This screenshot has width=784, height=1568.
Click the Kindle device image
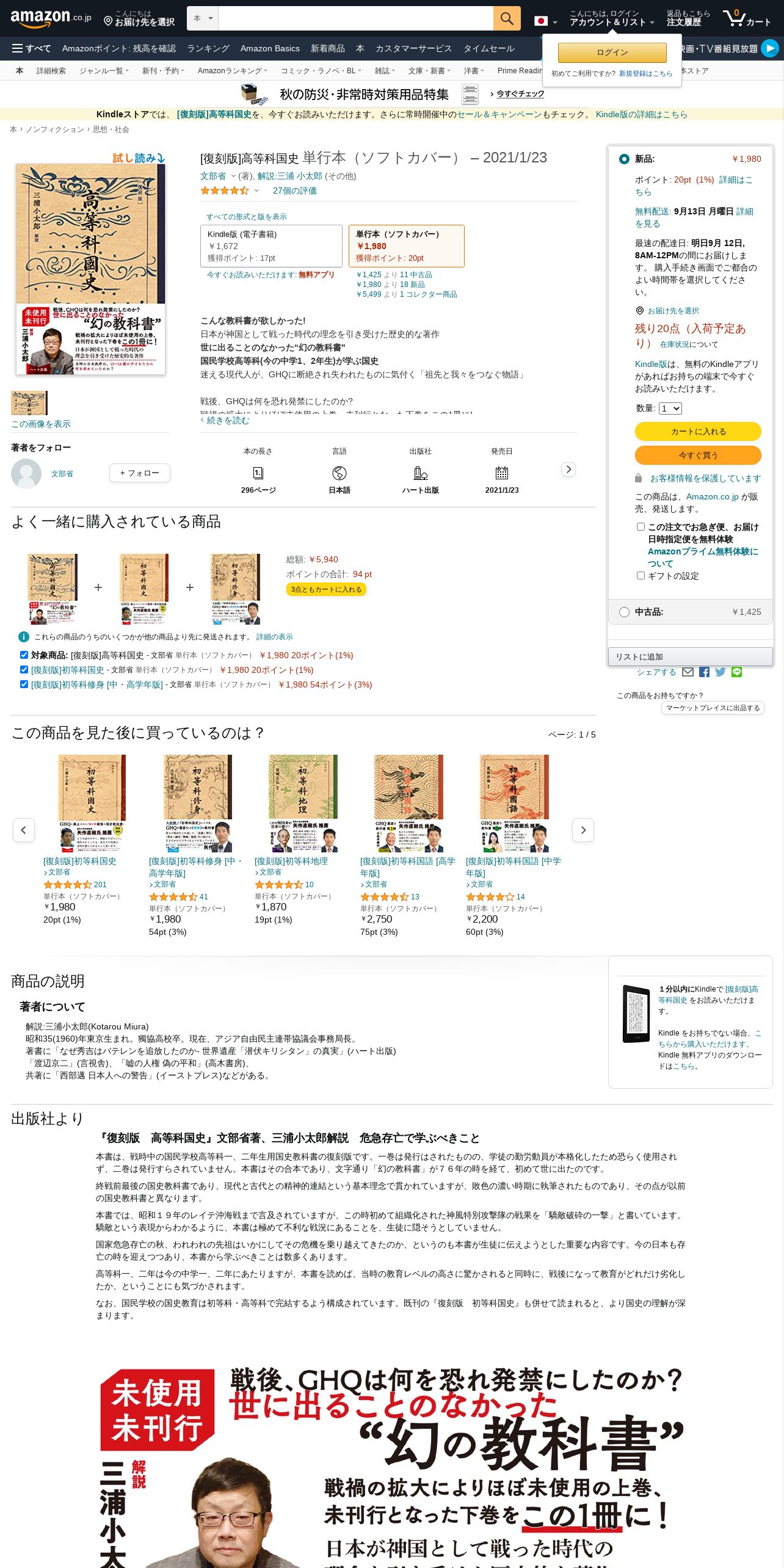click(x=636, y=1014)
